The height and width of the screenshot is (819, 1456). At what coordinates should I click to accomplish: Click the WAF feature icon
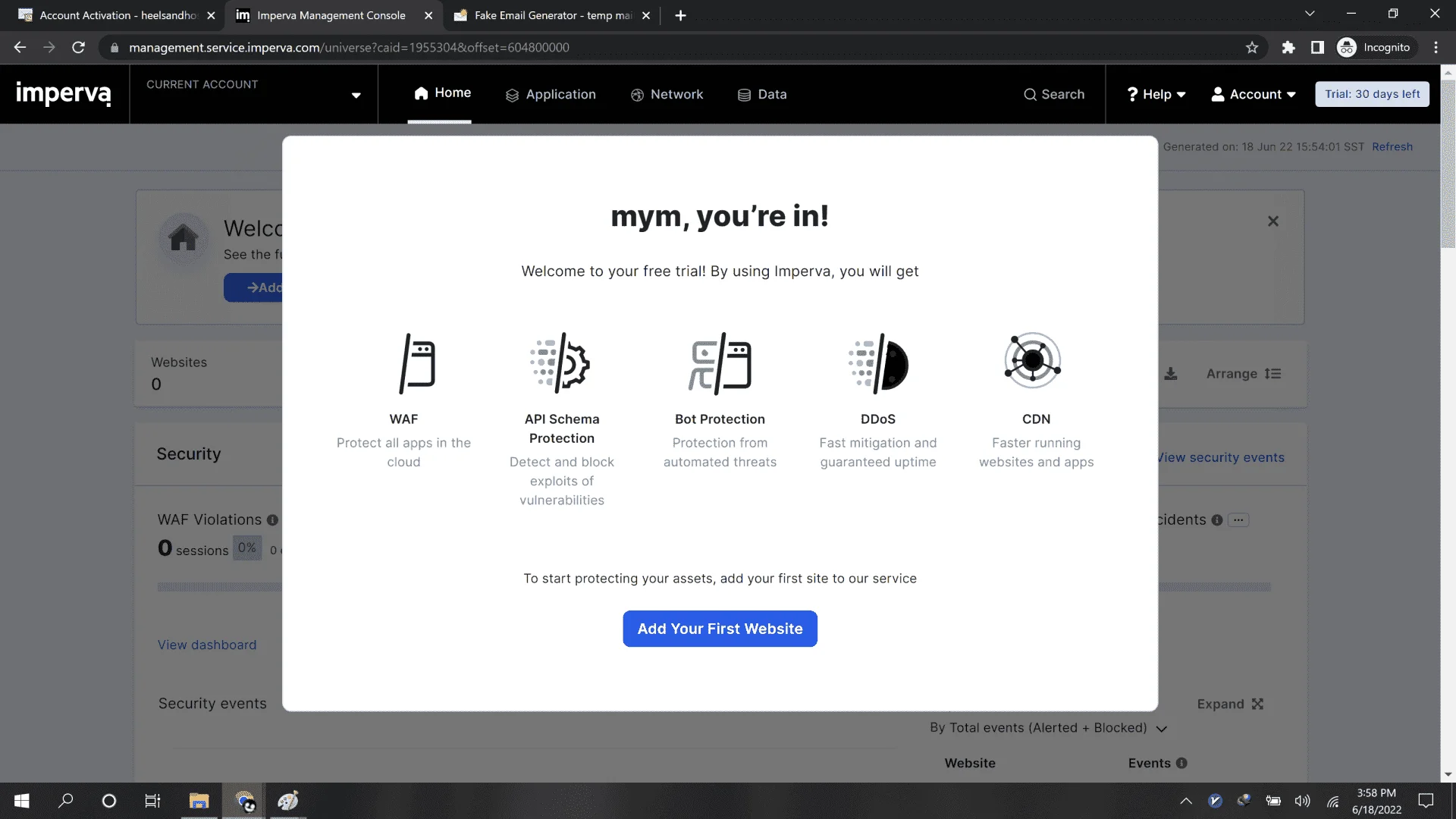(417, 363)
